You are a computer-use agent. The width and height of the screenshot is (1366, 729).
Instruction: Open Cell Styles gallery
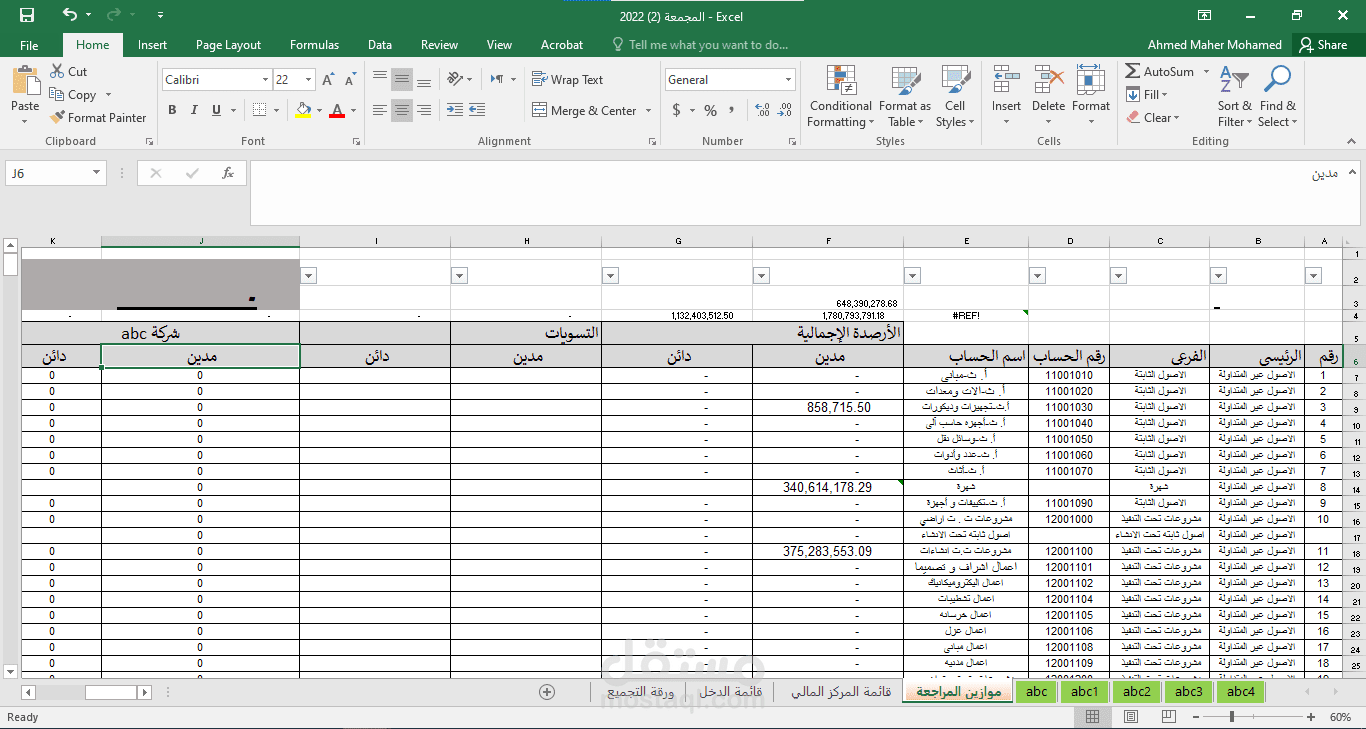coord(955,97)
